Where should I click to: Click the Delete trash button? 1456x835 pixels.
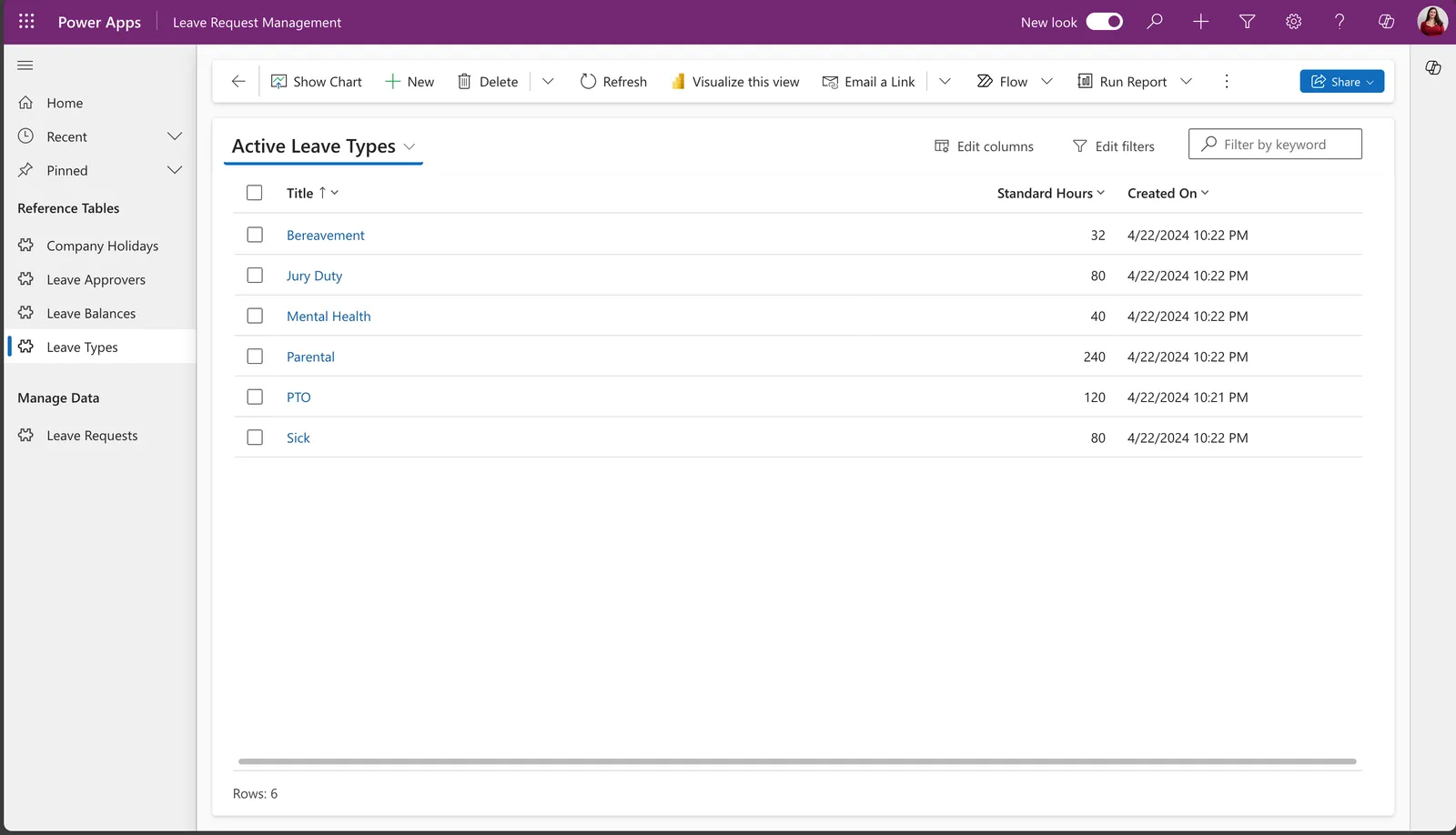click(x=488, y=81)
